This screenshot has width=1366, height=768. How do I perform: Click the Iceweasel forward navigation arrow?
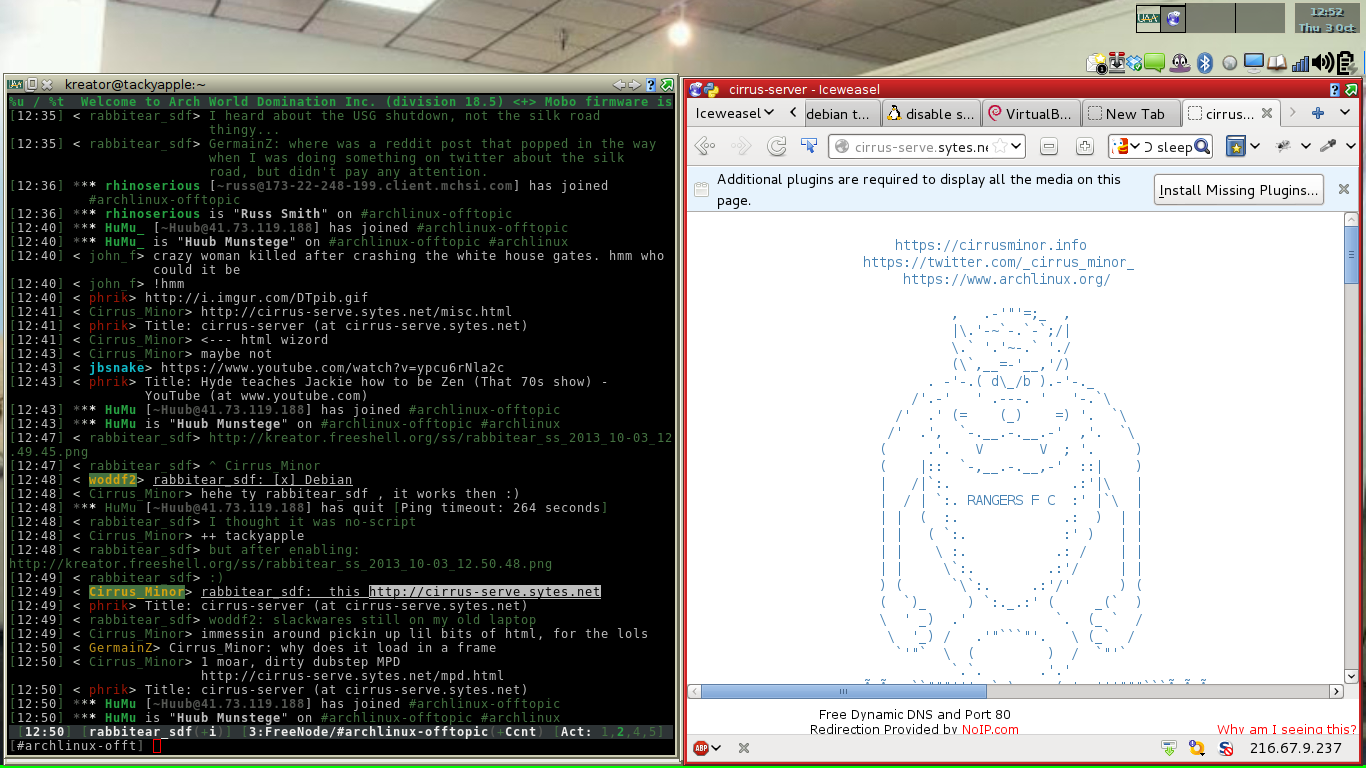click(x=741, y=146)
